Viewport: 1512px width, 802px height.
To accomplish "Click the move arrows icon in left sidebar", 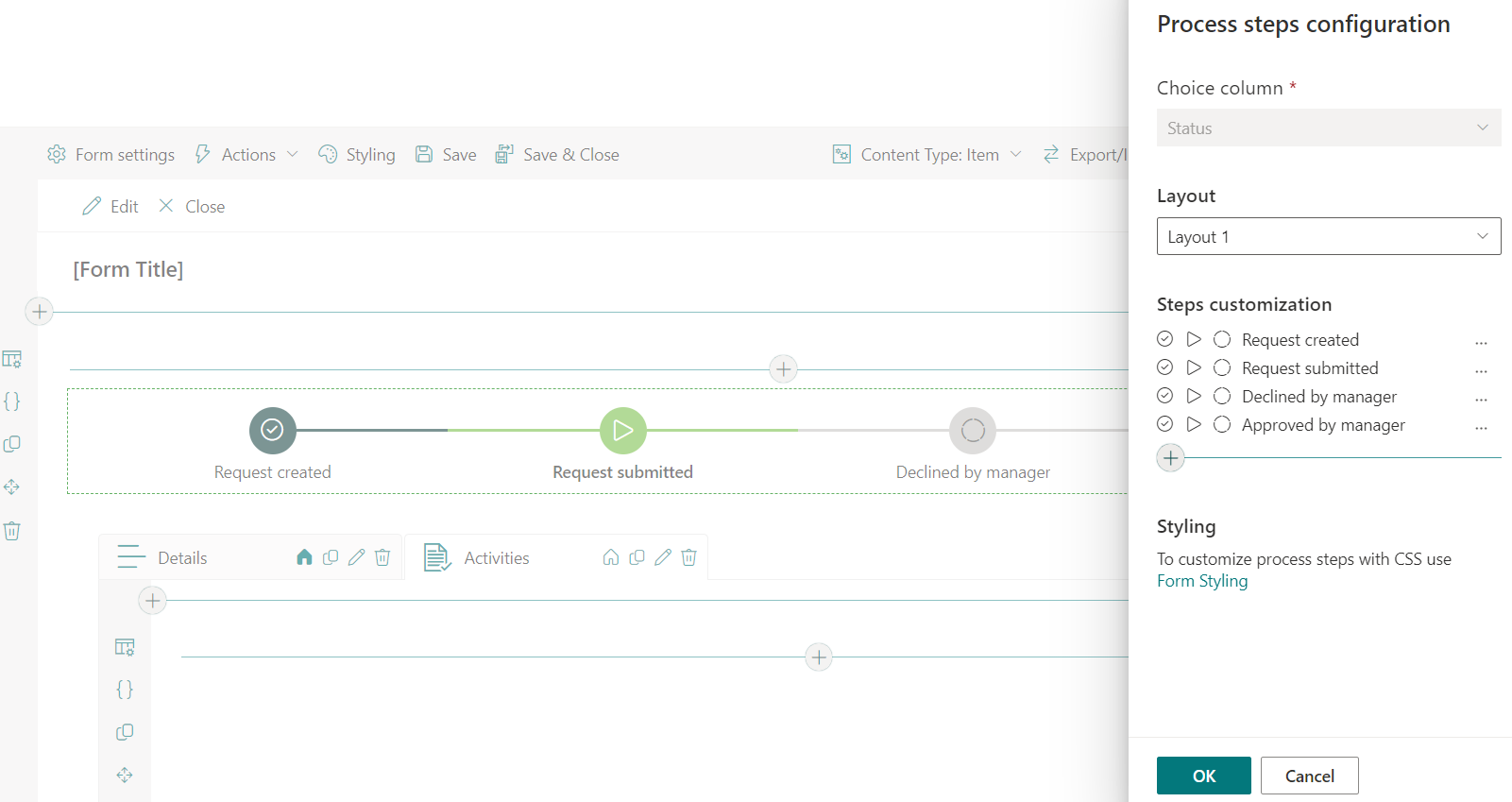I will 12,487.
